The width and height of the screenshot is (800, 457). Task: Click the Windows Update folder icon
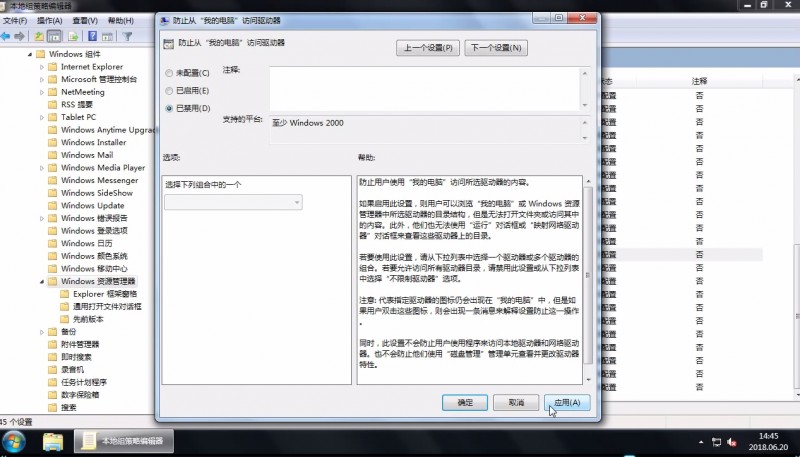[x=53, y=206]
